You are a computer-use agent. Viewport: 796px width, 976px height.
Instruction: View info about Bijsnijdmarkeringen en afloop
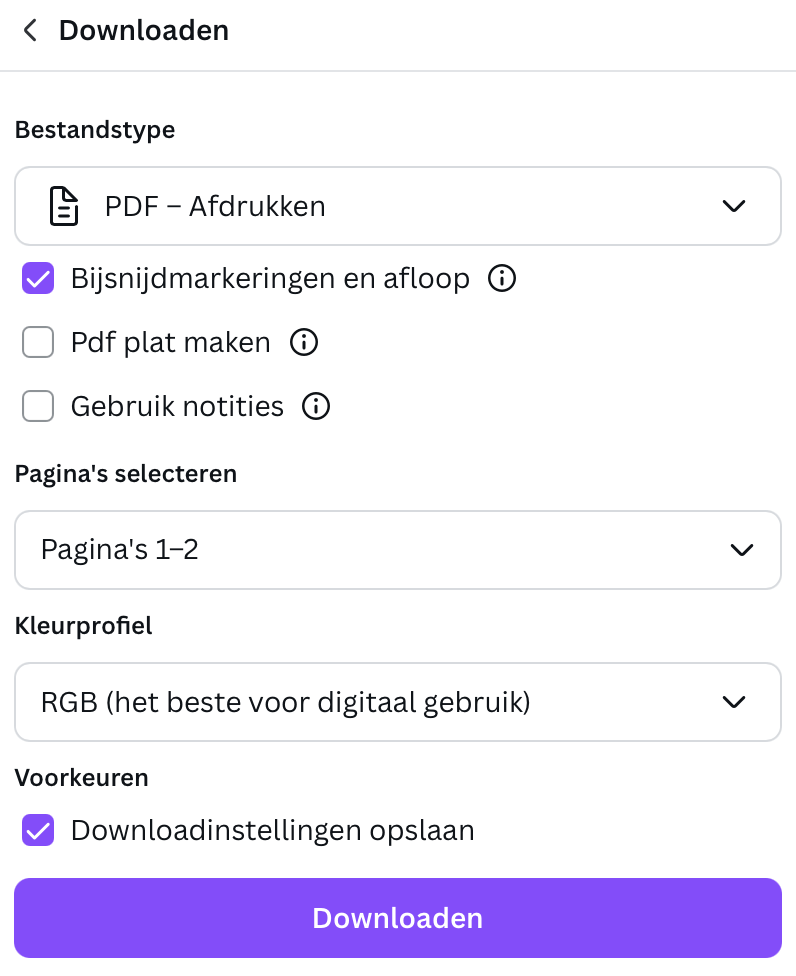click(x=501, y=278)
